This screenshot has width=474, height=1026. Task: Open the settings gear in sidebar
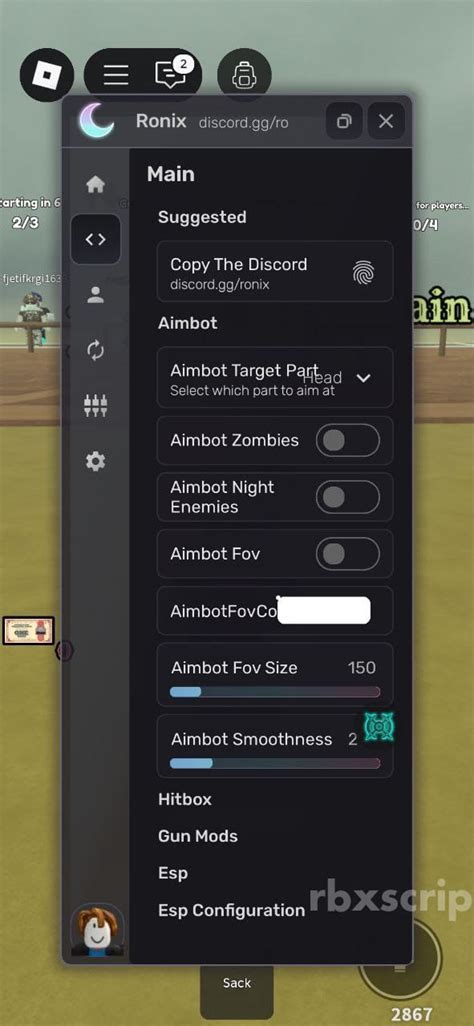click(96, 462)
